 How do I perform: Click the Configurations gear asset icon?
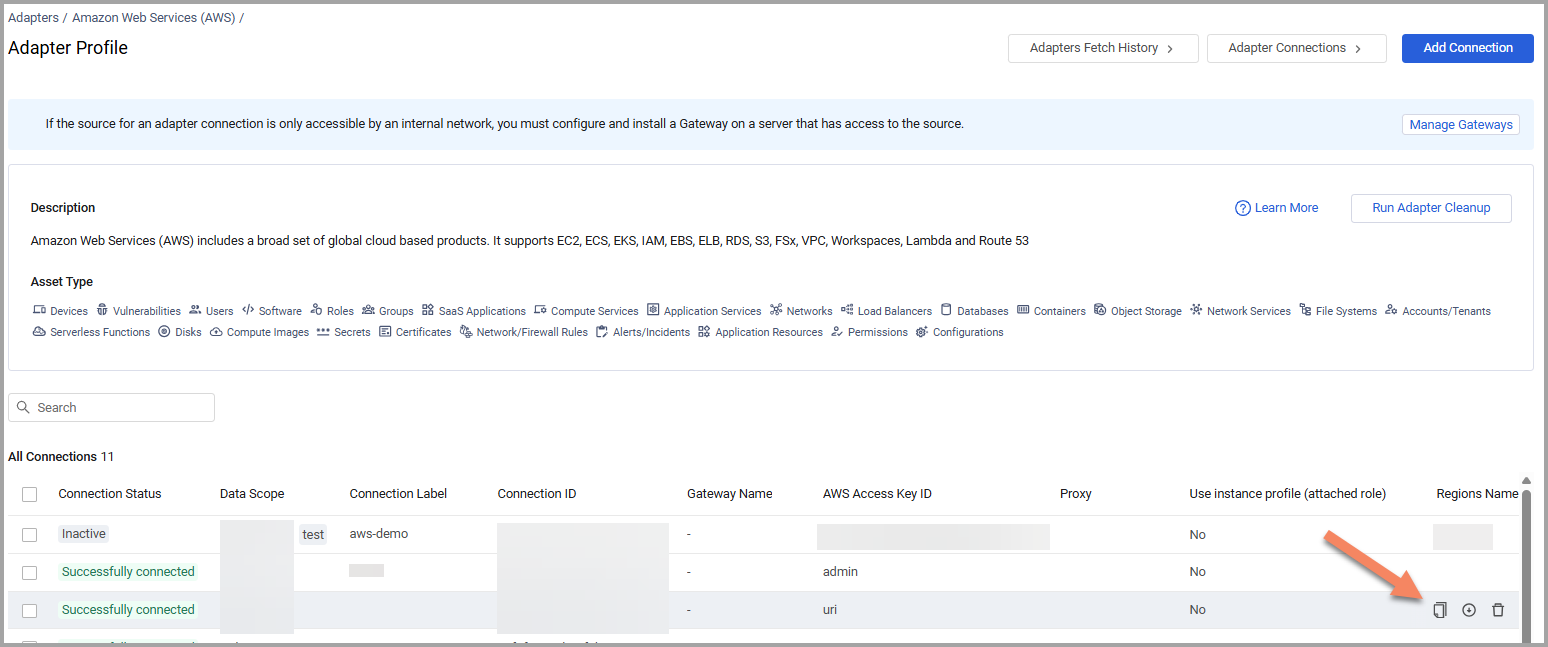point(922,331)
